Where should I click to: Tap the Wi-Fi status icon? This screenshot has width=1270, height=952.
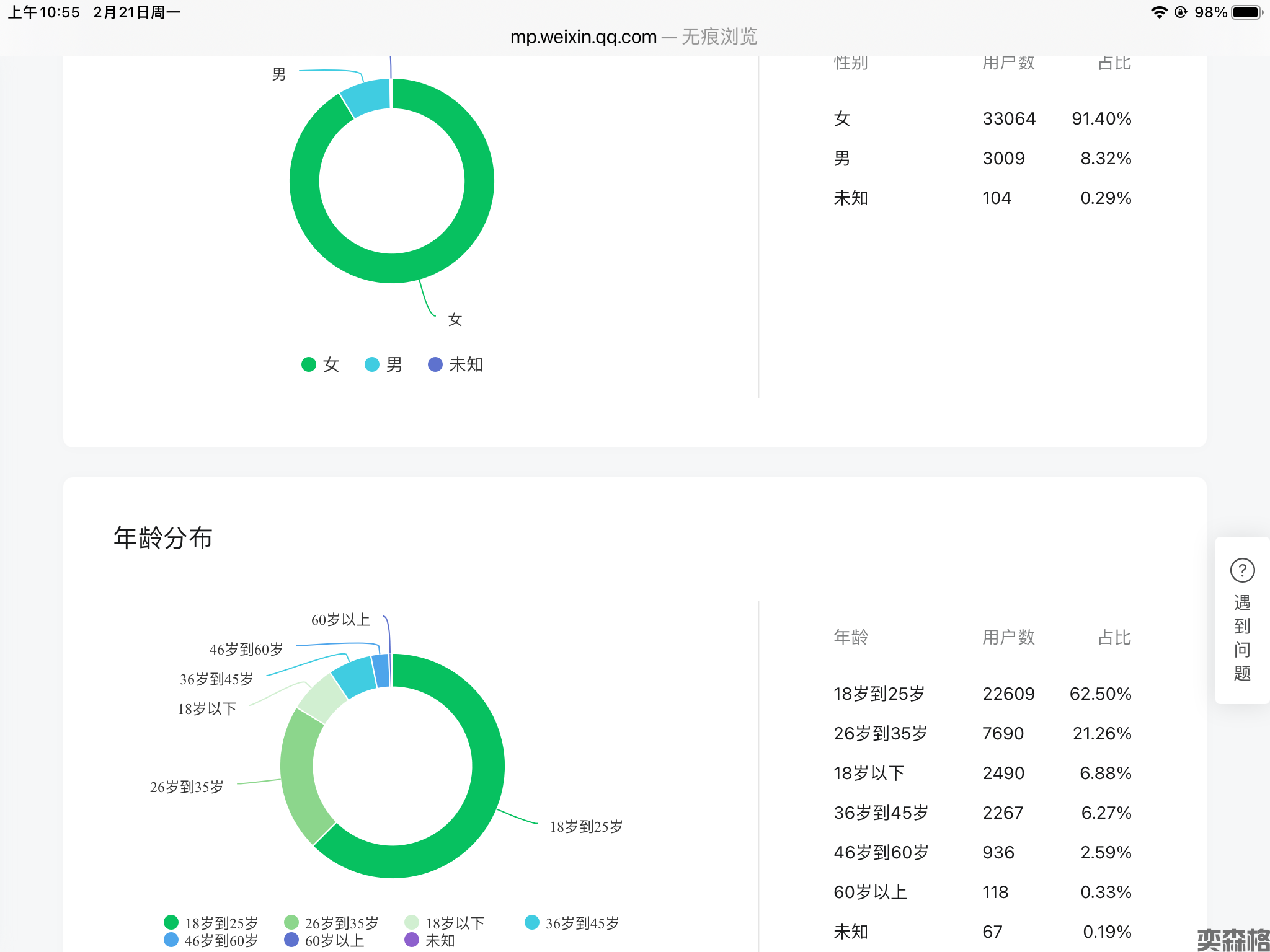[x=1158, y=12]
